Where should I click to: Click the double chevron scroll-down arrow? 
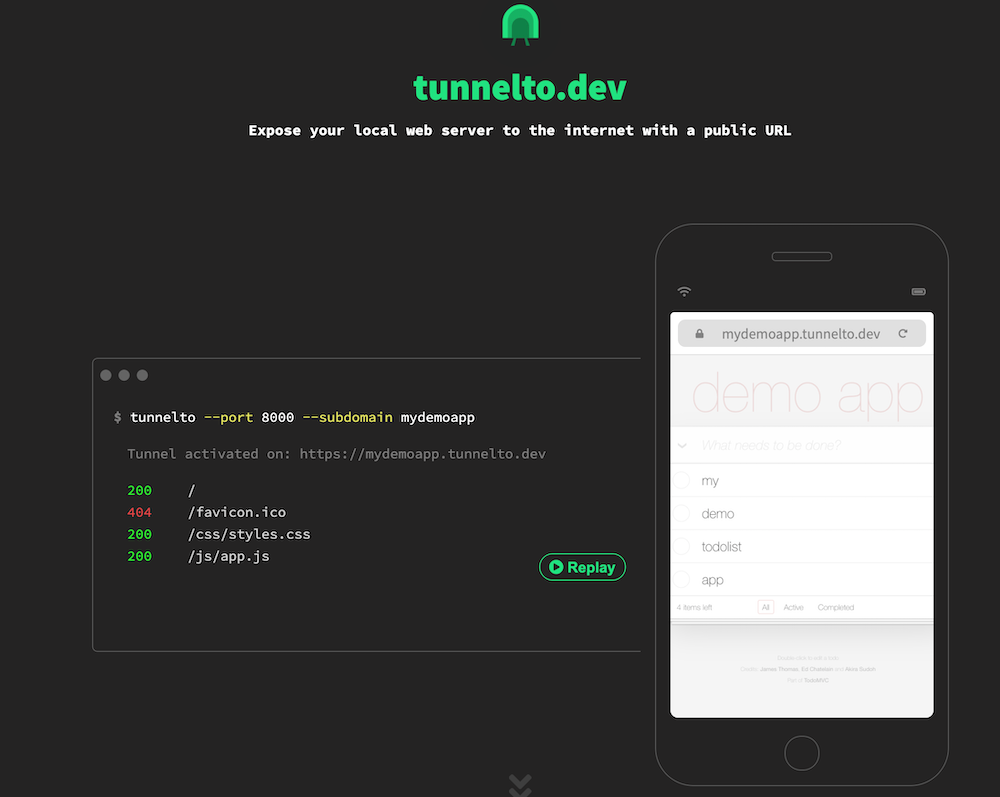coord(520,786)
